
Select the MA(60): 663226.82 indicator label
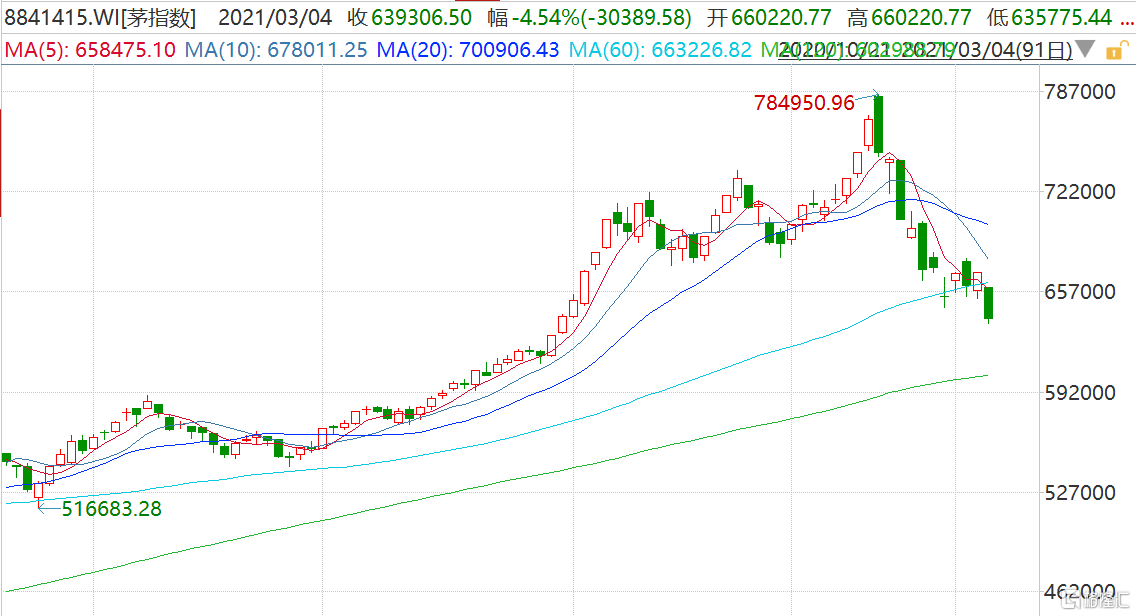tap(660, 50)
